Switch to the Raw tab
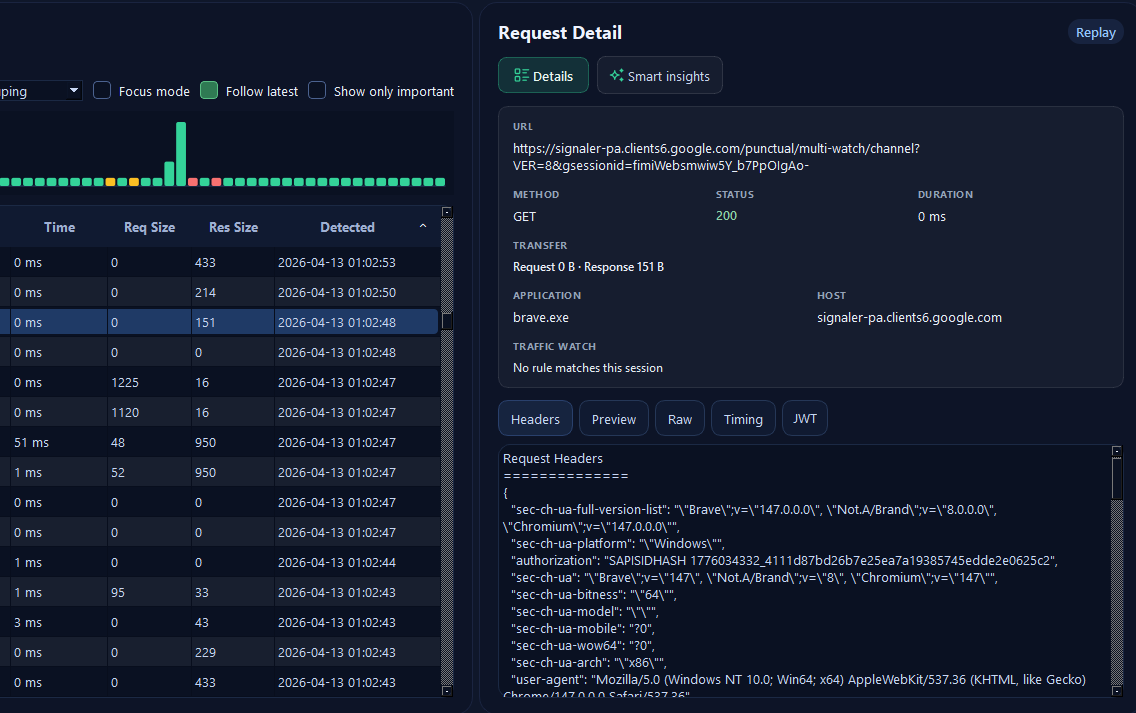 click(x=680, y=419)
